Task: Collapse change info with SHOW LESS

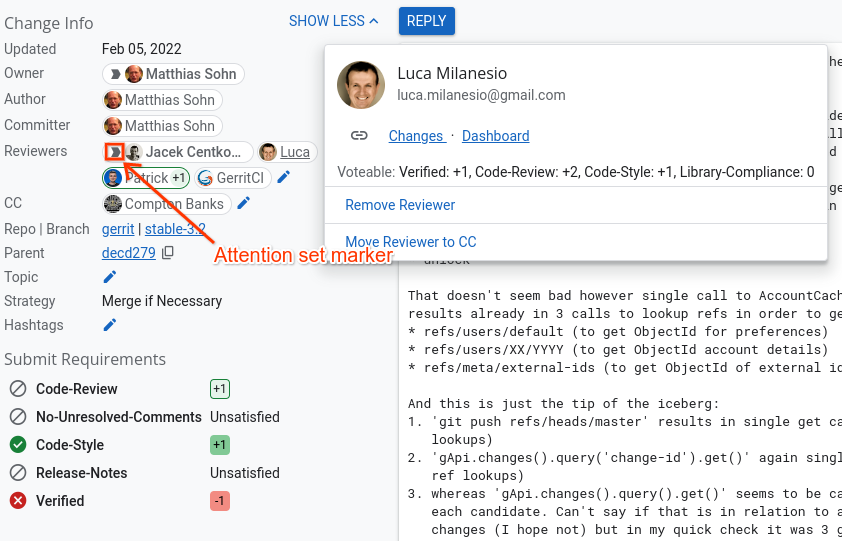Action: pyautogui.click(x=333, y=21)
